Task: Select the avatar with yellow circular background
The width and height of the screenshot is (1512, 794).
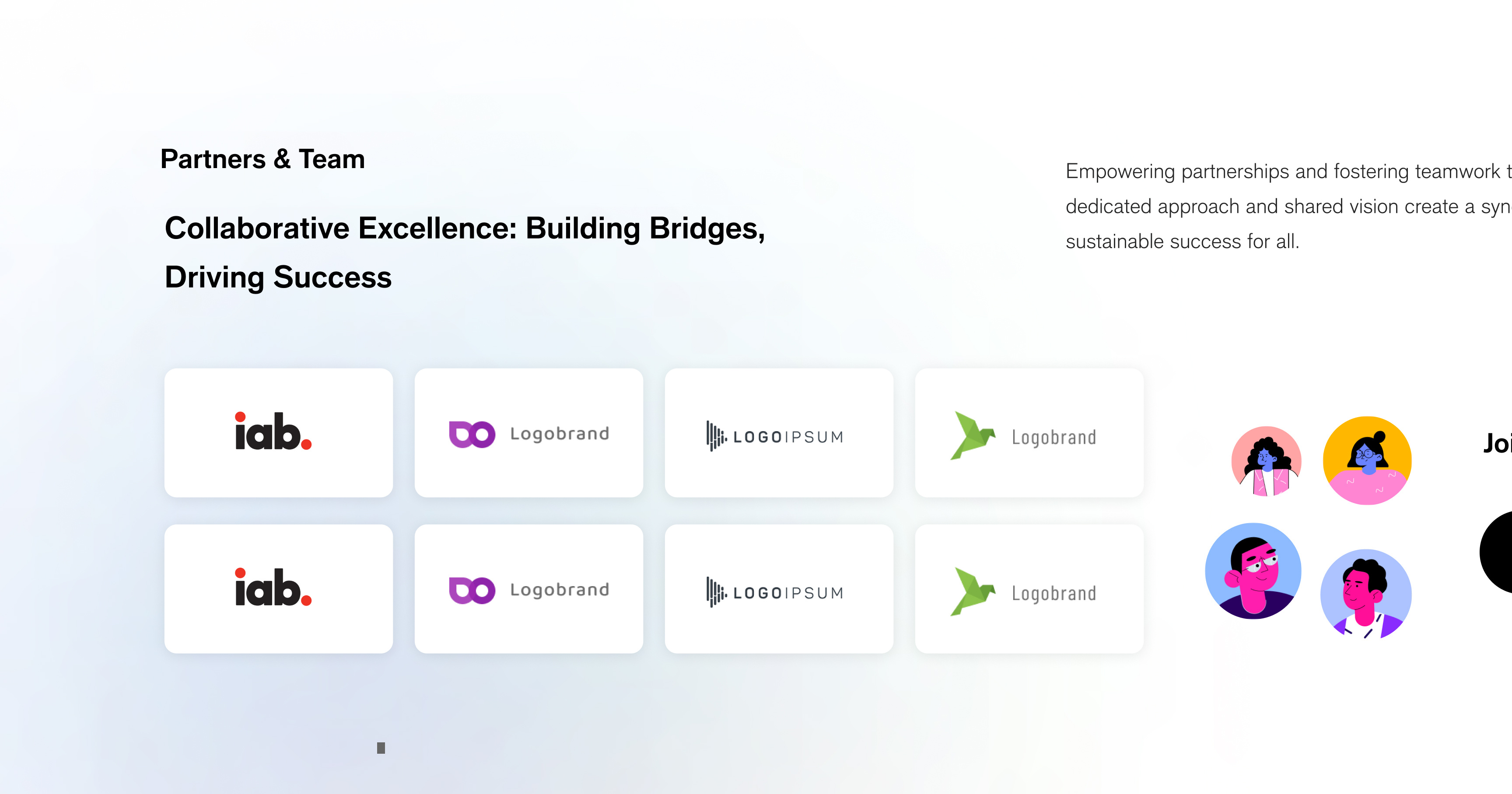Action: tap(1367, 462)
